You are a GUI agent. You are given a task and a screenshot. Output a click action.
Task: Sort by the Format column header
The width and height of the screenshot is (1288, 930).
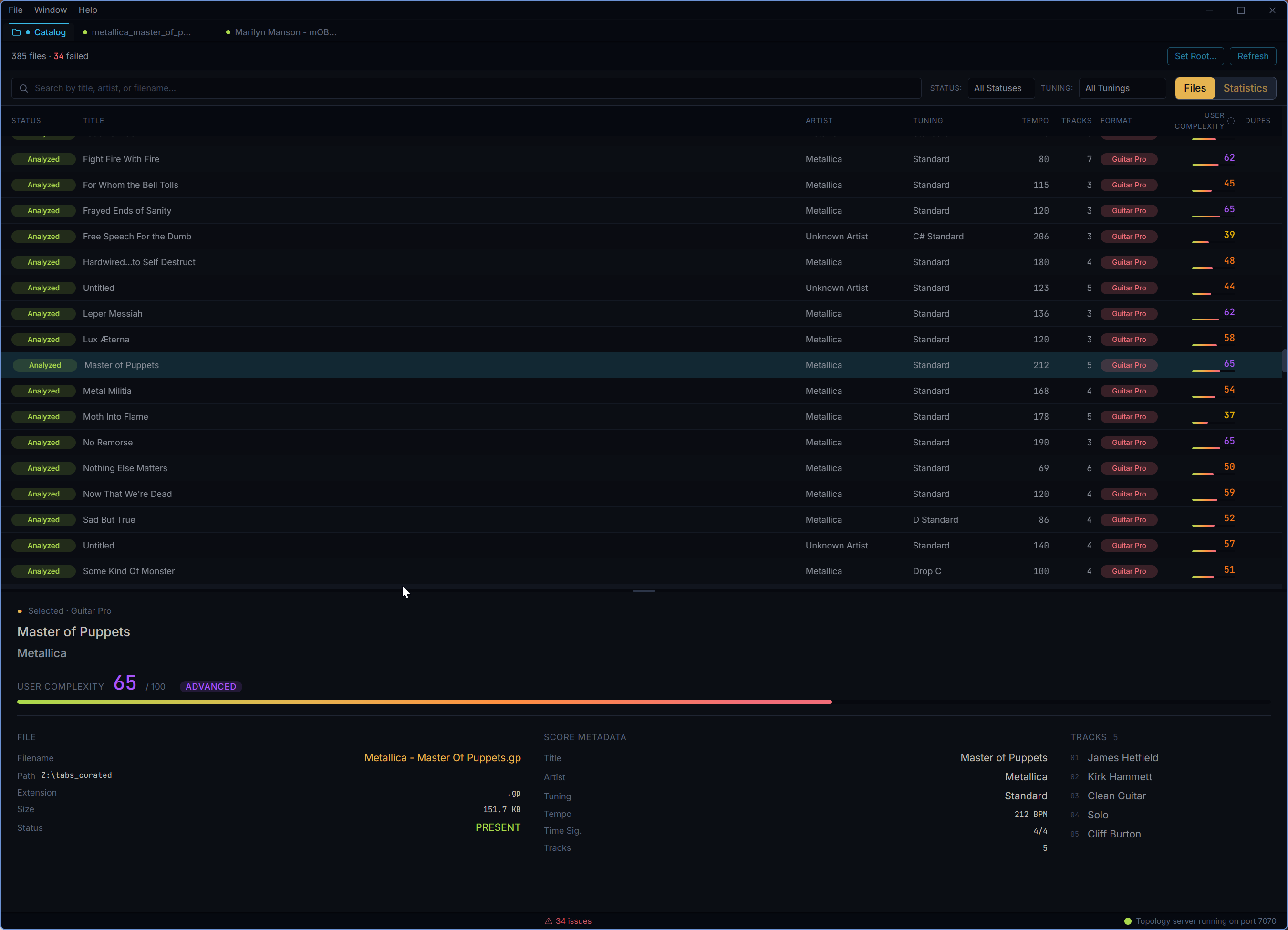point(1116,120)
